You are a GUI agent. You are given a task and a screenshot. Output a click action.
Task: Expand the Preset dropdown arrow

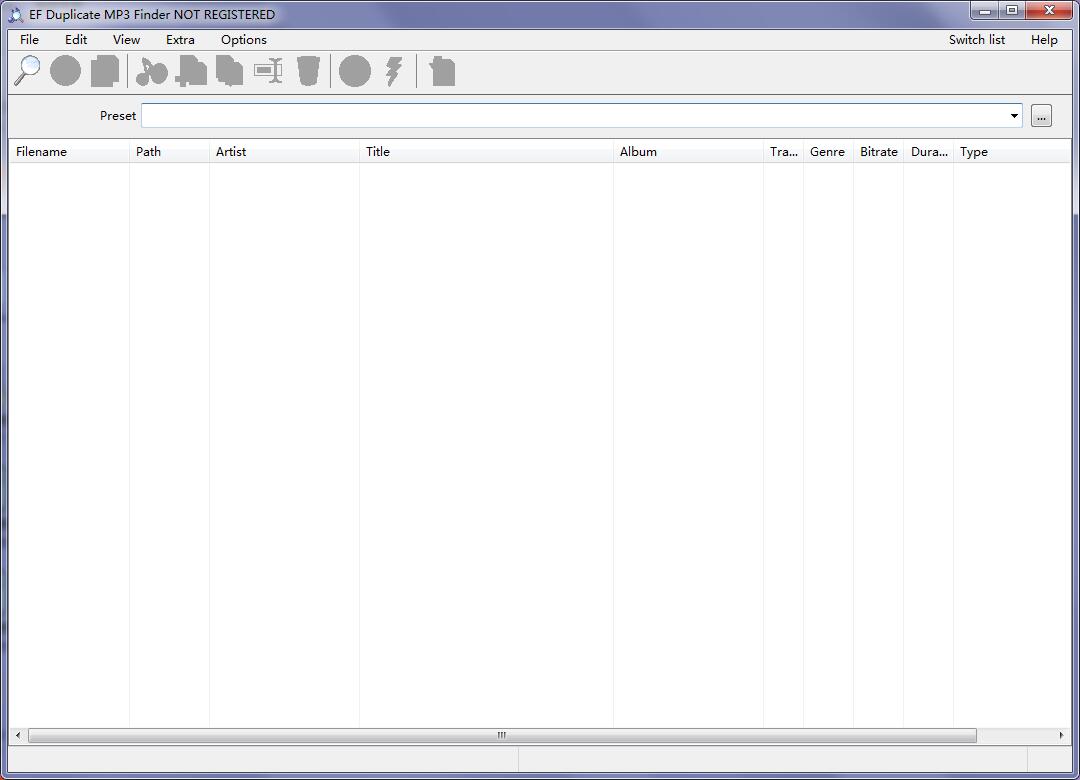click(x=1013, y=116)
